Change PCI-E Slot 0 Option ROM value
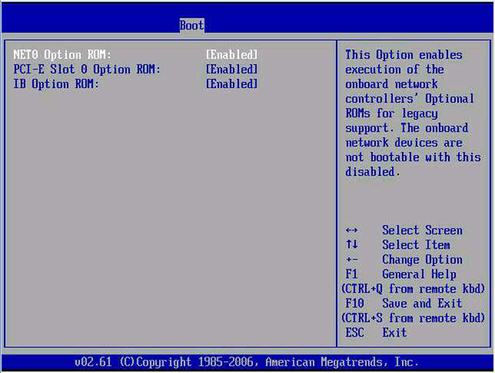The width and height of the screenshot is (495, 373). click(x=232, y=69)
